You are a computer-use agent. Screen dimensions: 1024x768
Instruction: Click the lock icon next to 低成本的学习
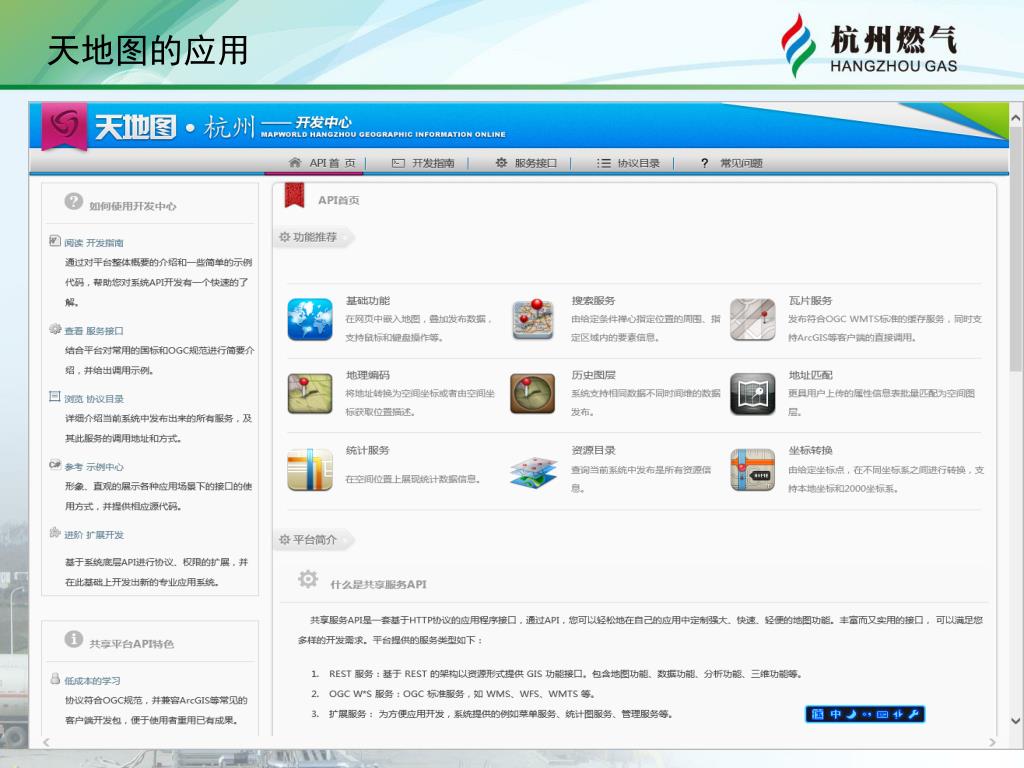[x=56, y=679]
